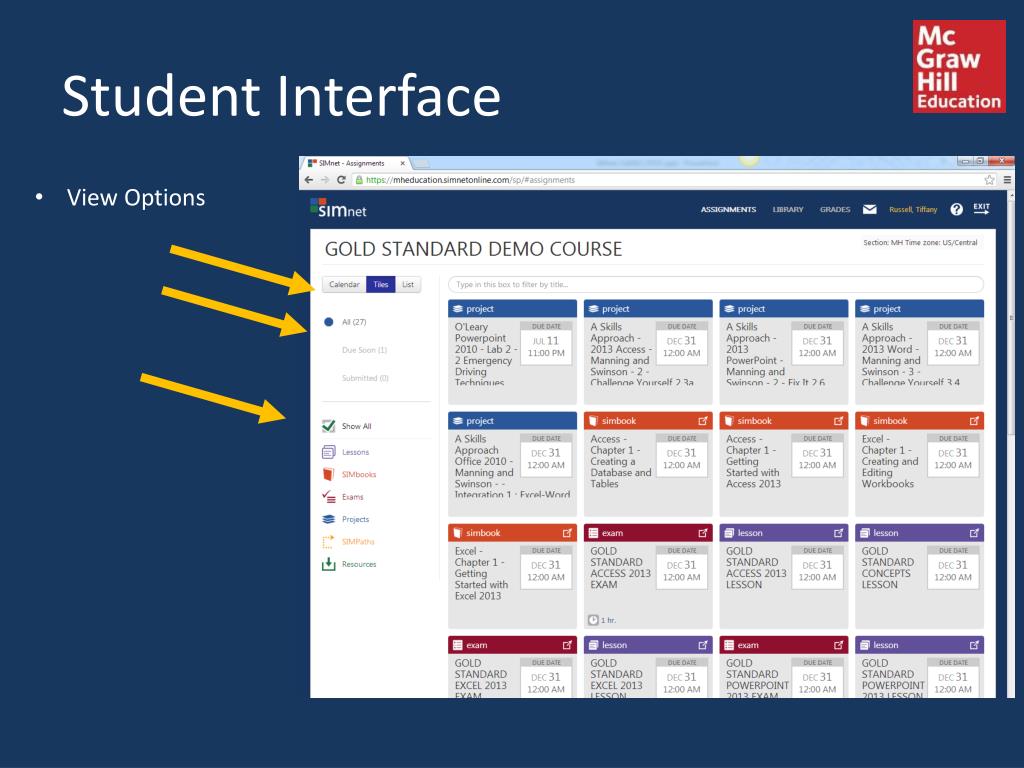The width and height of the screenshot is (1024, 768).
Task: Open launch icon on GOLD STANDARD EXCEL 2013 EXAM
Action: coord(567,645)
